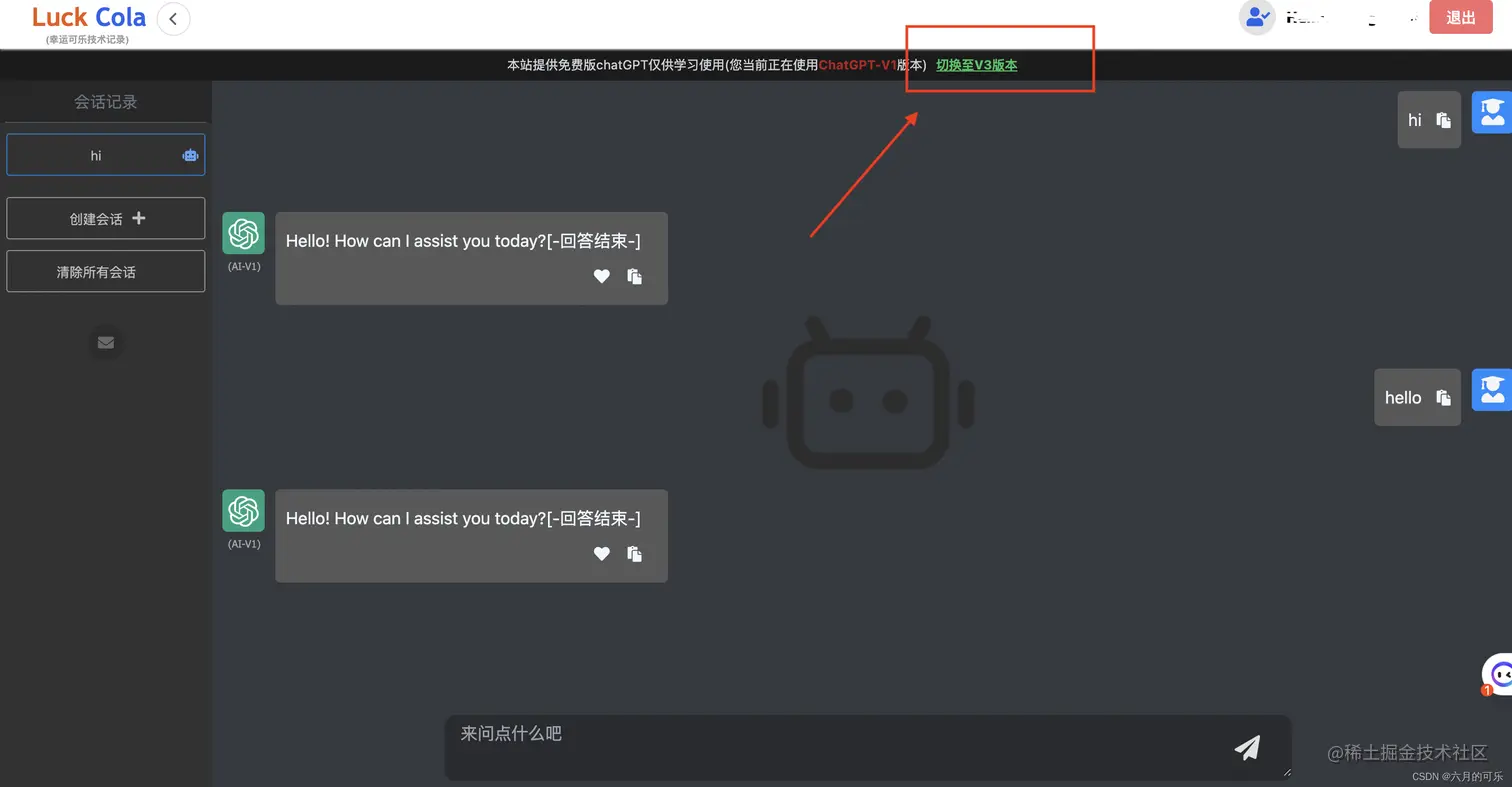Image resolution: width=1512 pixels, height=787 pixels.
Task: Click robot icon on 'hi' conversation
Action: coord(190,155)
